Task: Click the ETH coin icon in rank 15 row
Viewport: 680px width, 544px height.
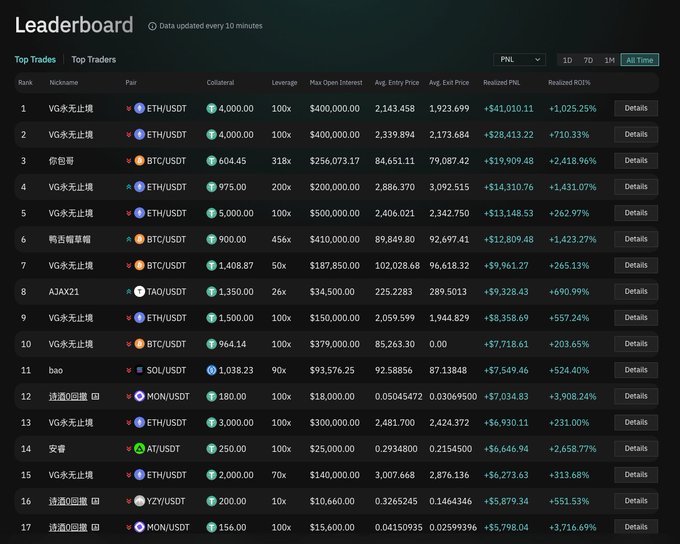Action: tap(140, 475)
